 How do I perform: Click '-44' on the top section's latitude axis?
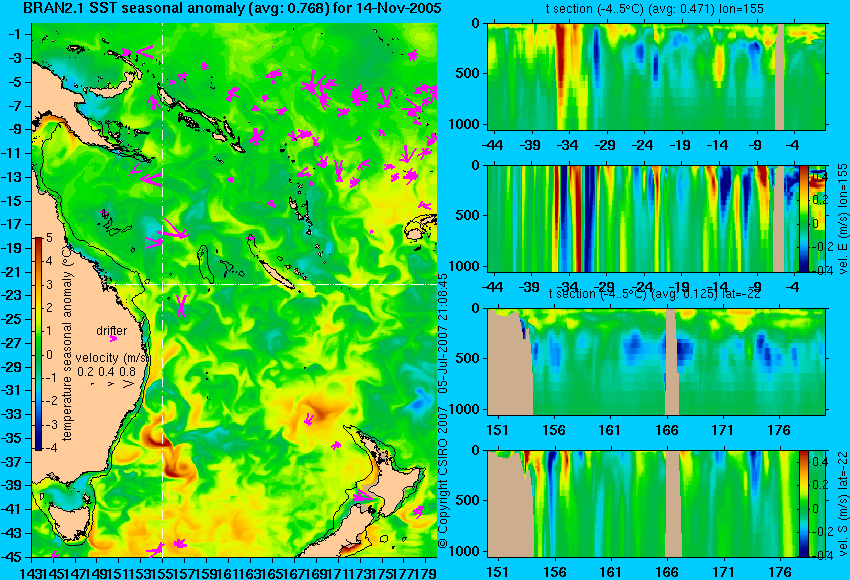(x=492, y=145)
